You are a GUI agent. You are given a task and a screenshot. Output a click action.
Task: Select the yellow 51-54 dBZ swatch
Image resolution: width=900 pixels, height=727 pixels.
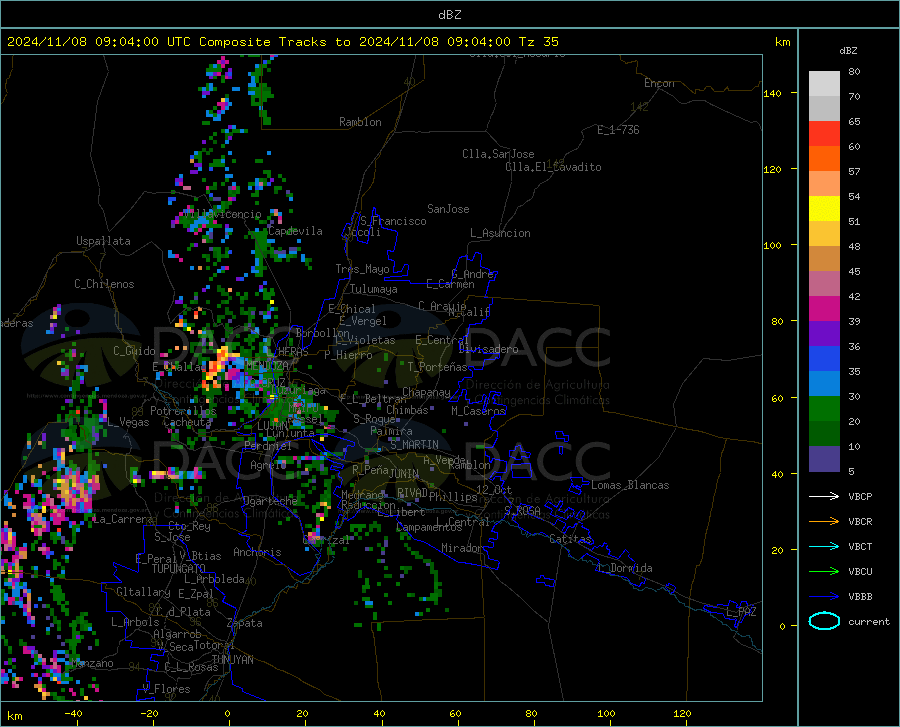tap(824, 209)
